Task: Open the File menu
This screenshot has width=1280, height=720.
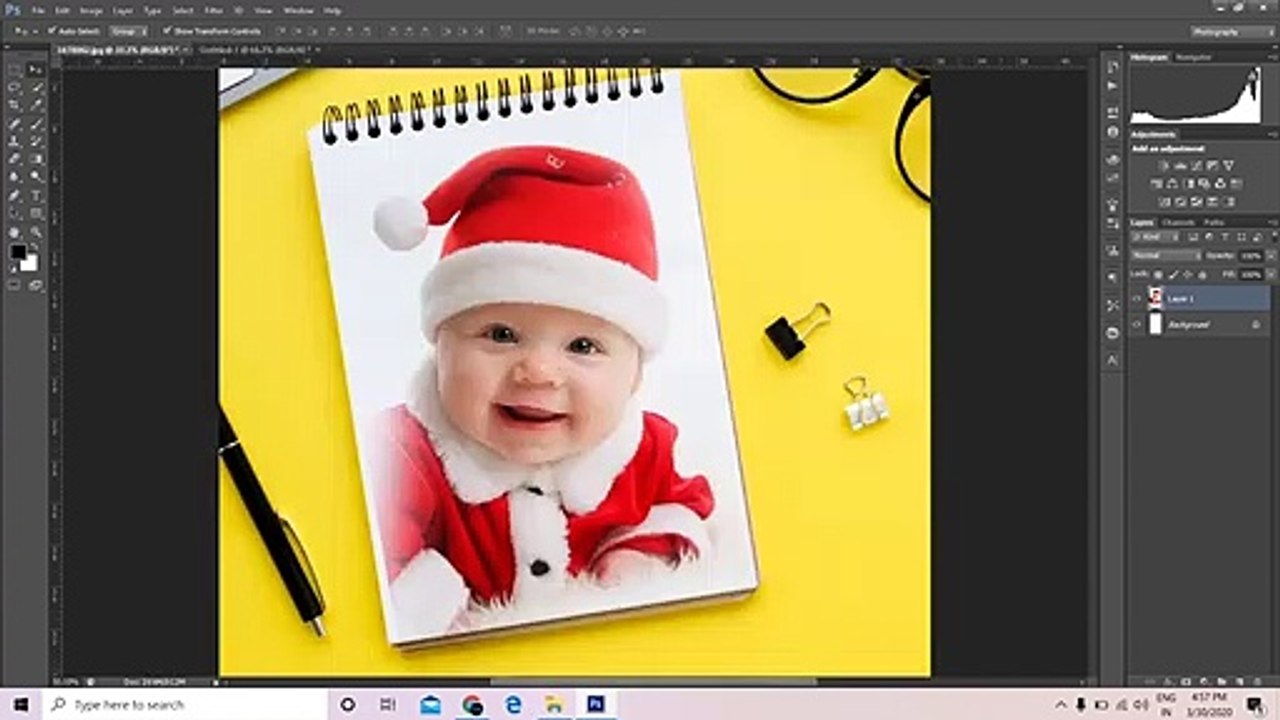Action: pyautogui.click(x=37, y=10)
